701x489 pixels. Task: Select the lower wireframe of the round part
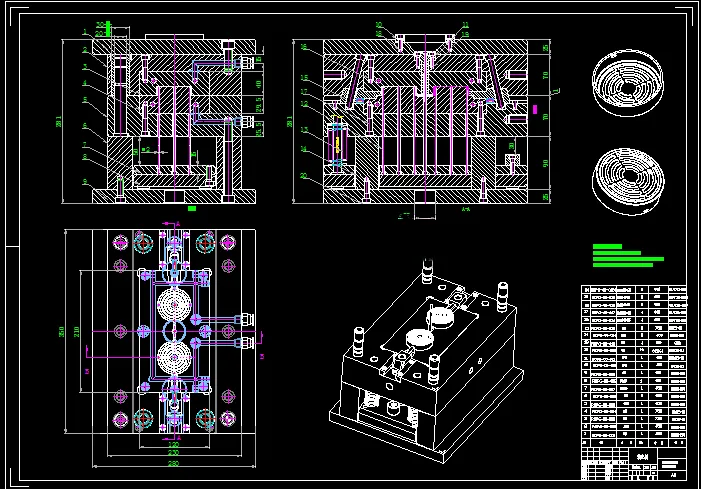tap(628, 181)
